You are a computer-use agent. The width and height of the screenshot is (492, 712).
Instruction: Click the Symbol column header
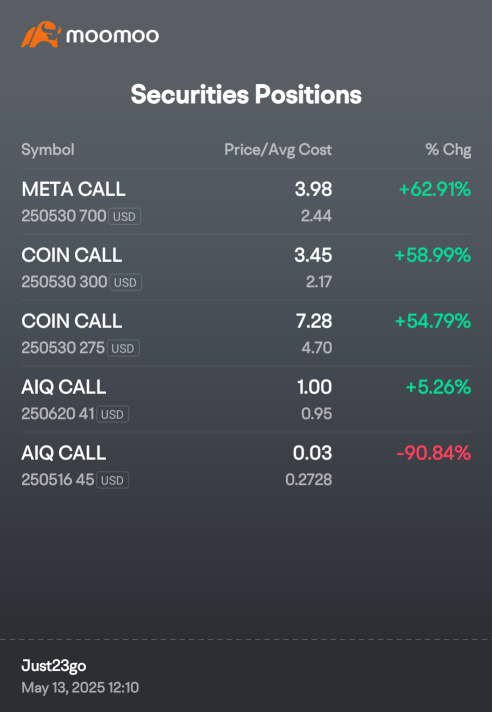(48, 149)
